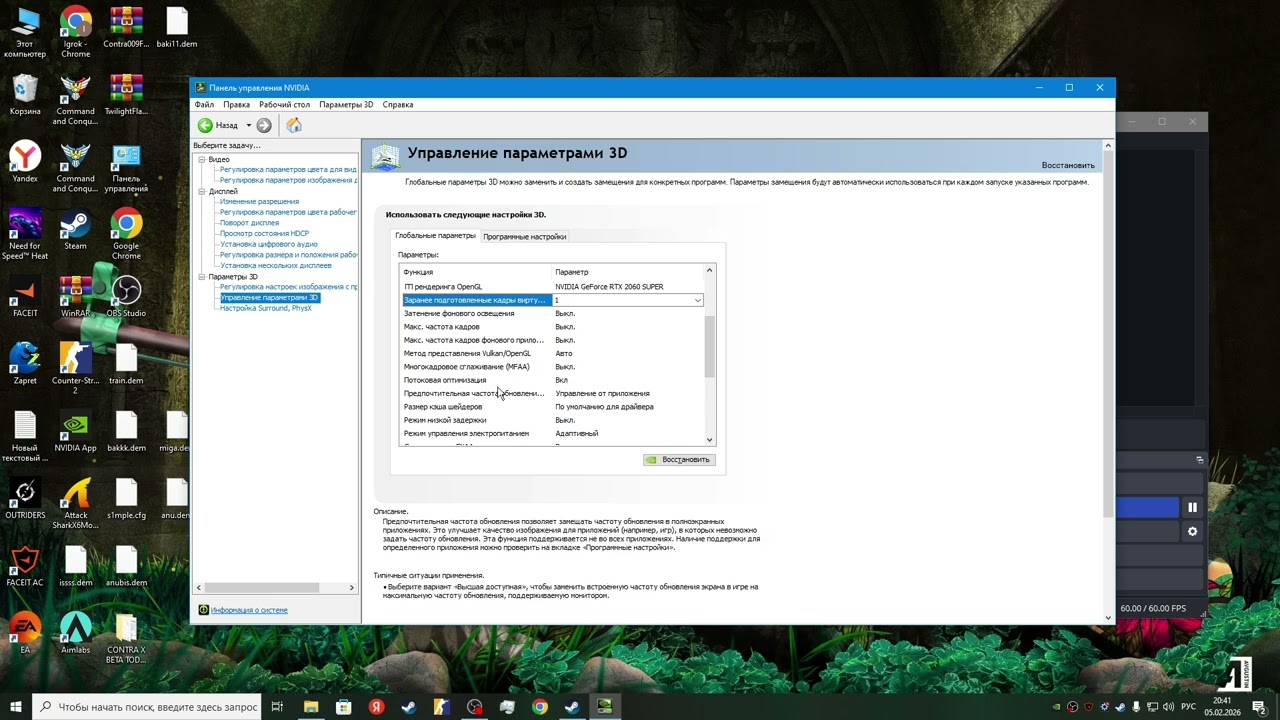Open OBS Studio desktop shortcut
Screen dimensions: 1280x720
[x=126, y=298]
